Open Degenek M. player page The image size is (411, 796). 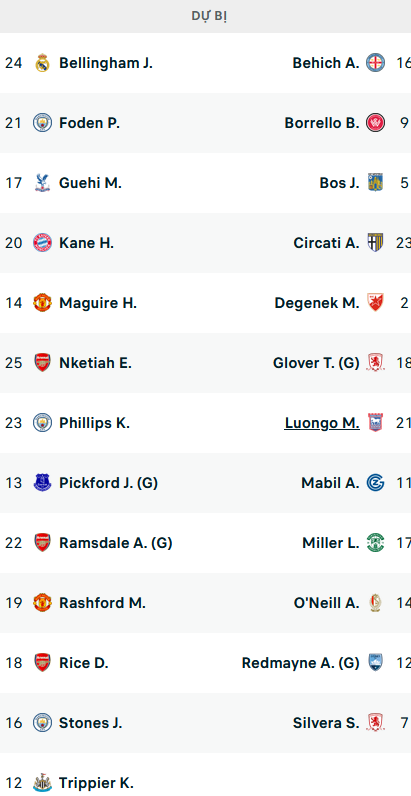click(317, 303)
